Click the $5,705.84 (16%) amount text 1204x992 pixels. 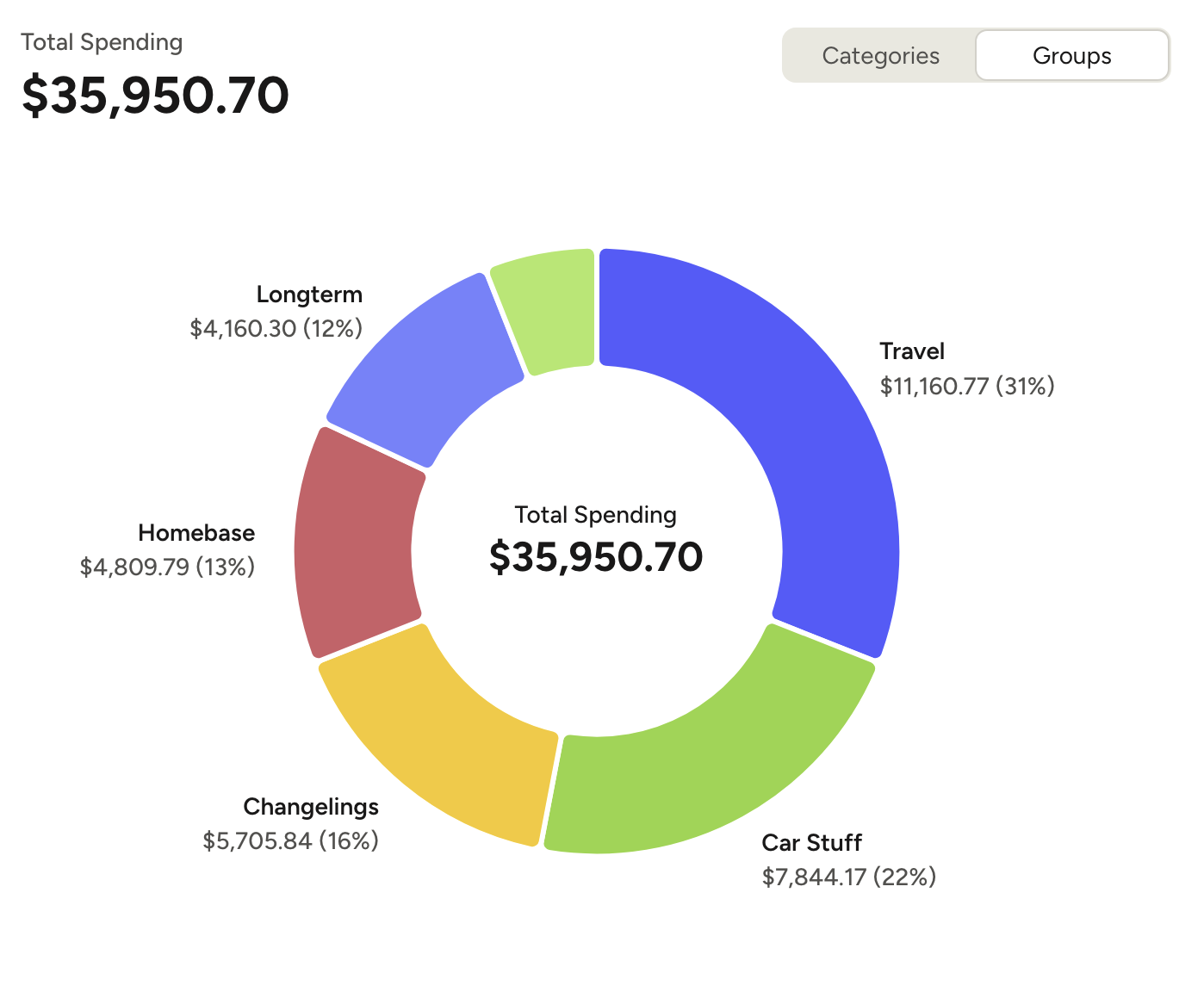click(290, 840)
